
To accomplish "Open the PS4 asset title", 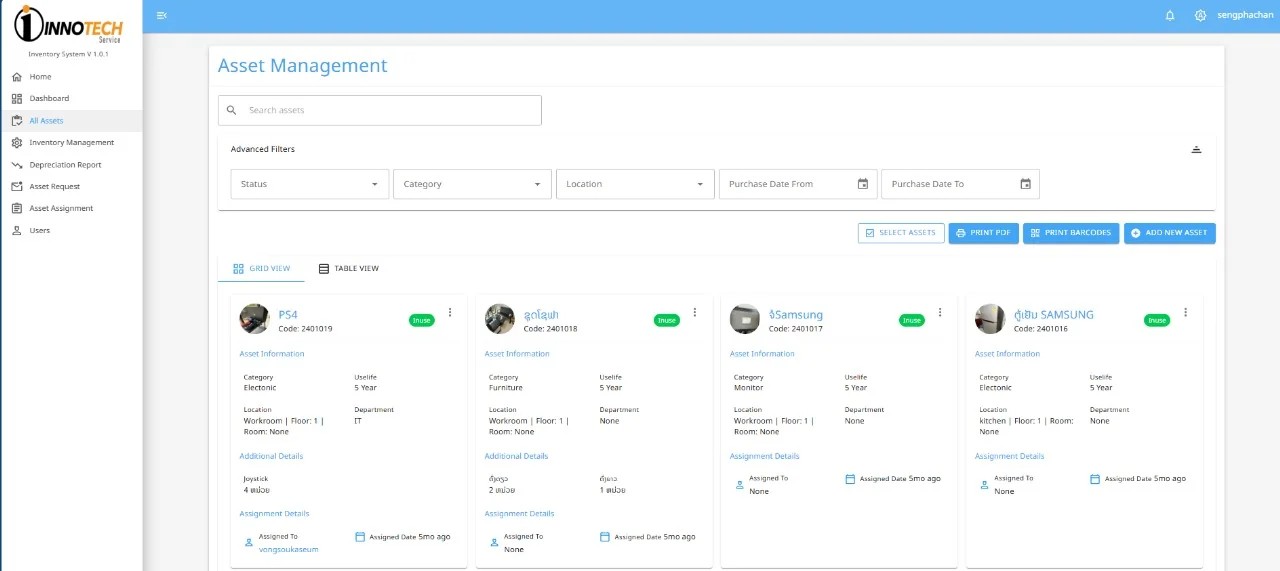I will [288, 314].
